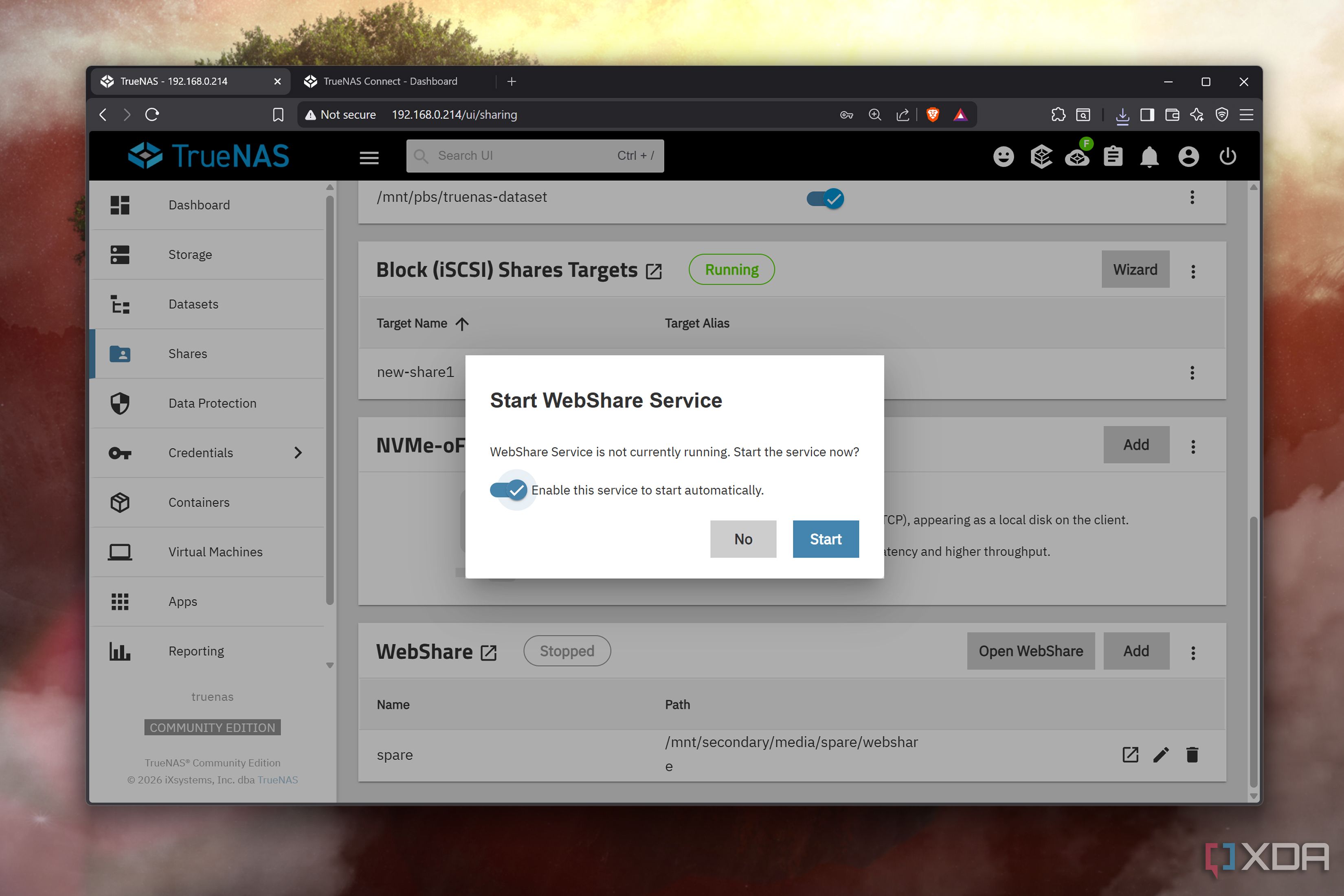The image size is (1344, 896).
Task: Open the Jobs clipboard icon
Action: (1113, 156)
